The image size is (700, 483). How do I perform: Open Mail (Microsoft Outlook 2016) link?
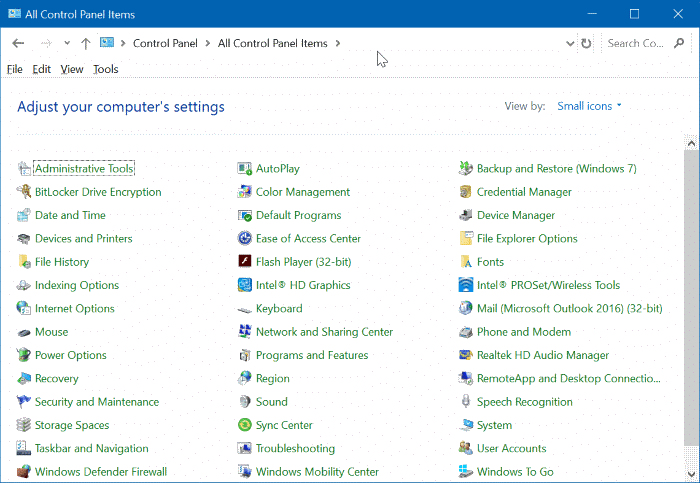tap(570, 308)
